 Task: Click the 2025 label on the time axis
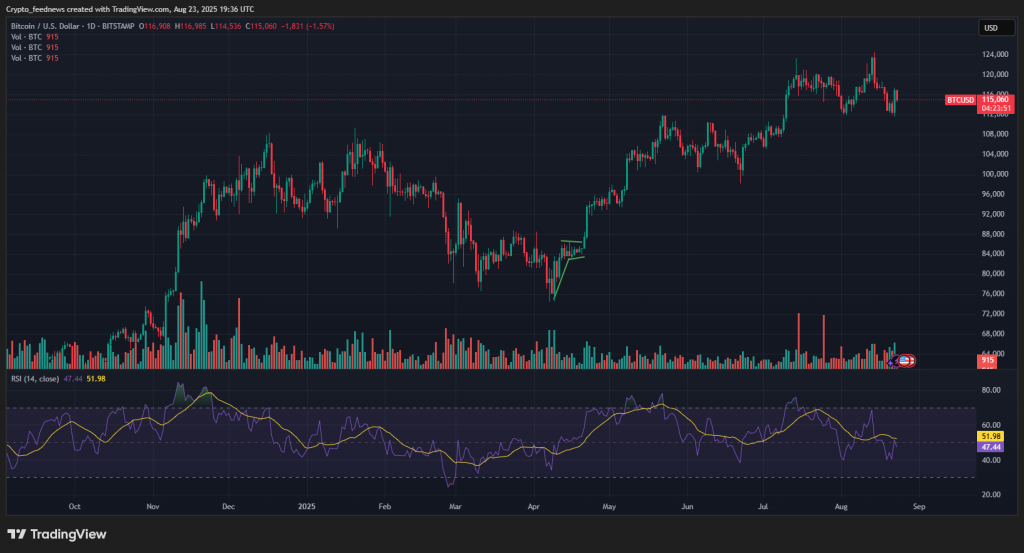point(307,507)
